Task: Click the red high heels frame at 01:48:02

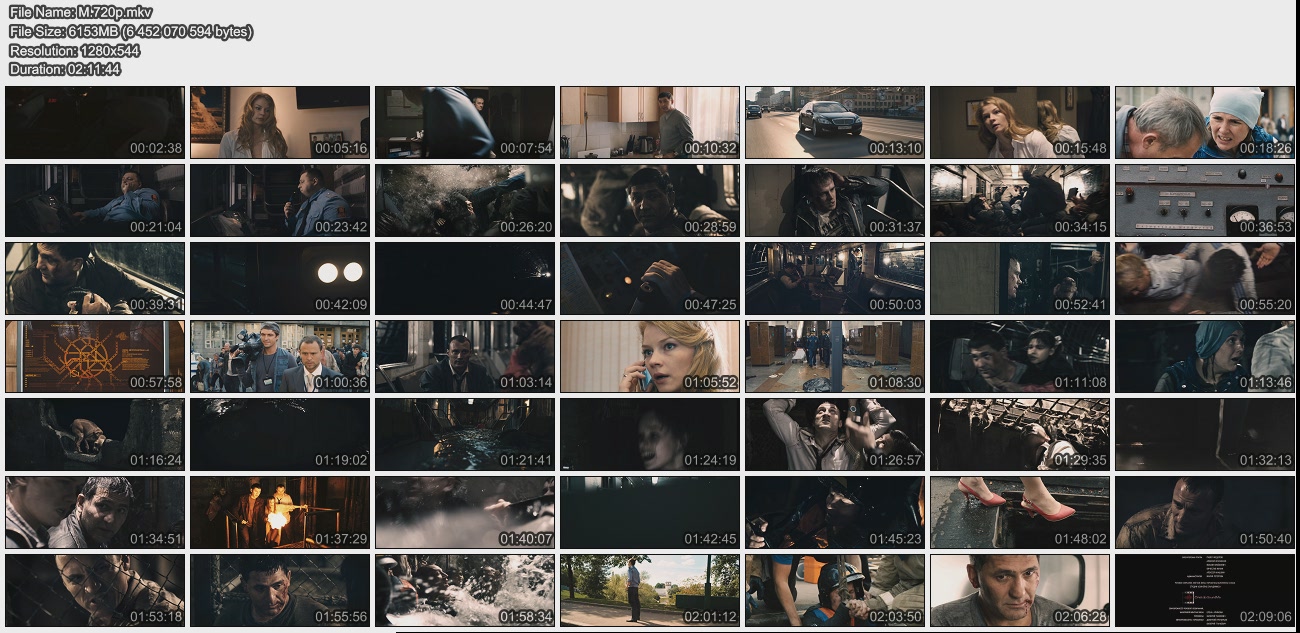Action: 1019,512
